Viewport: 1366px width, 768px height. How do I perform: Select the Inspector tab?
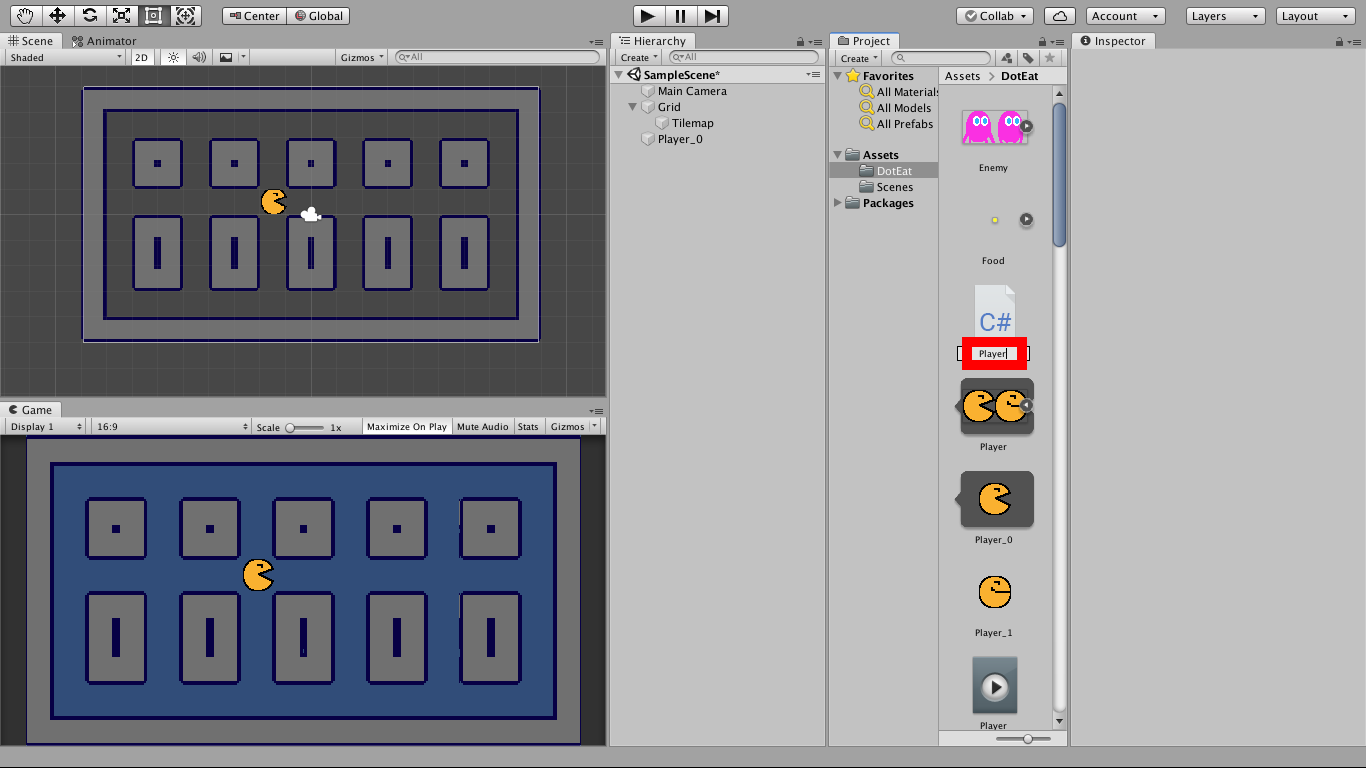coord(1113,41)
